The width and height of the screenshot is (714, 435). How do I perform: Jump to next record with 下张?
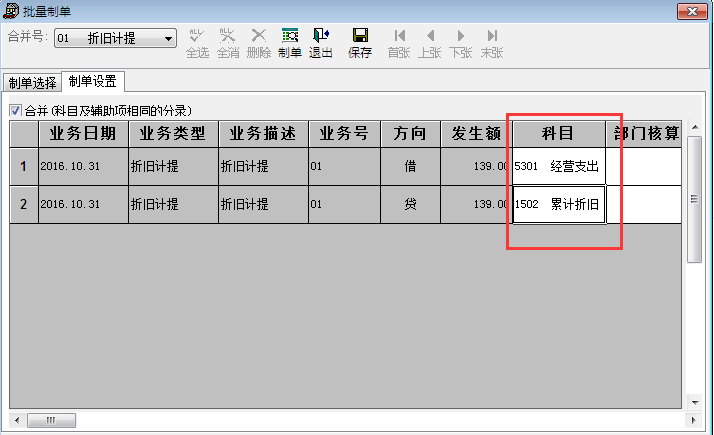(460, 42)
